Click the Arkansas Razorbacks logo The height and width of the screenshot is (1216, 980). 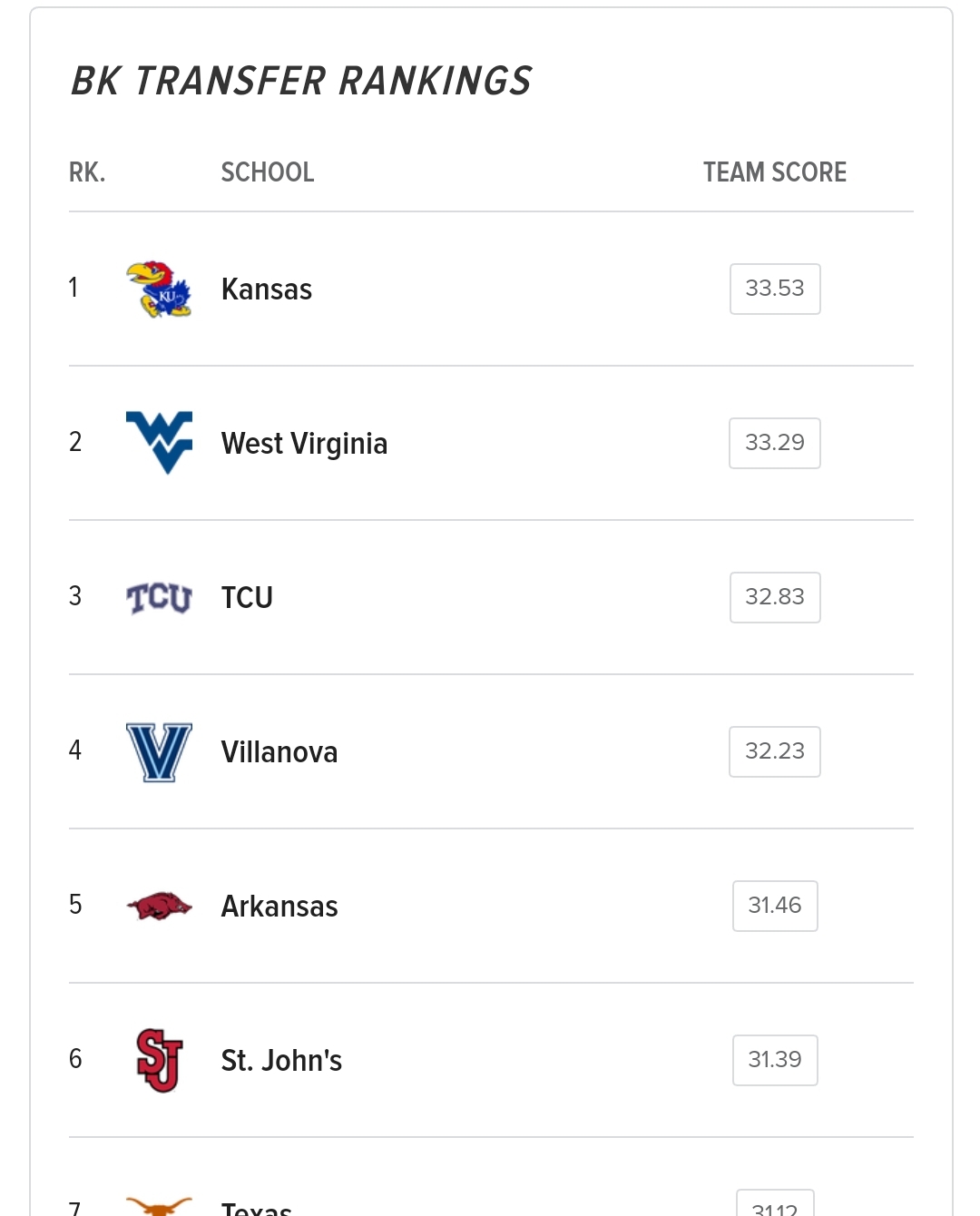click(159, 906)
